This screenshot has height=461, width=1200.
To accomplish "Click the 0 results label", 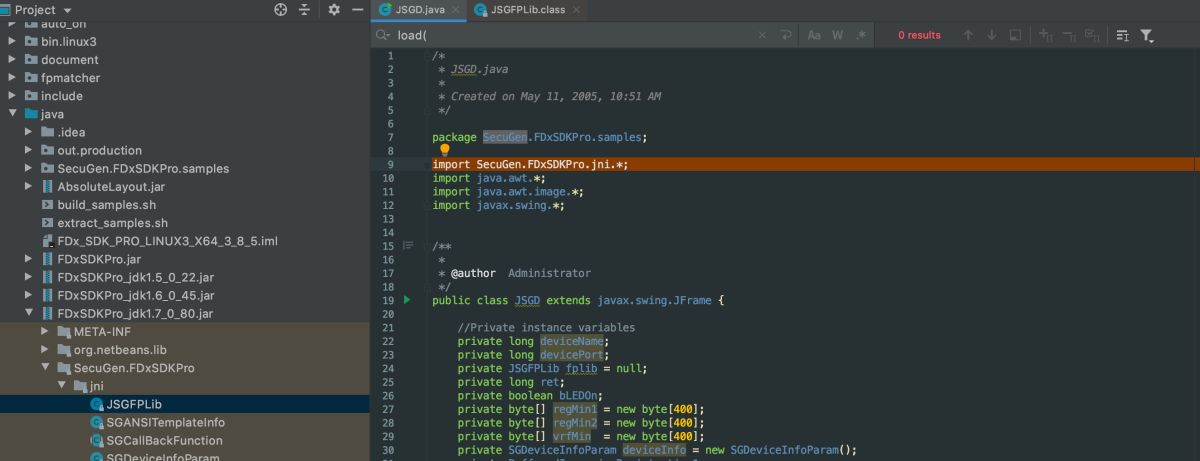I will click(919, 35).
